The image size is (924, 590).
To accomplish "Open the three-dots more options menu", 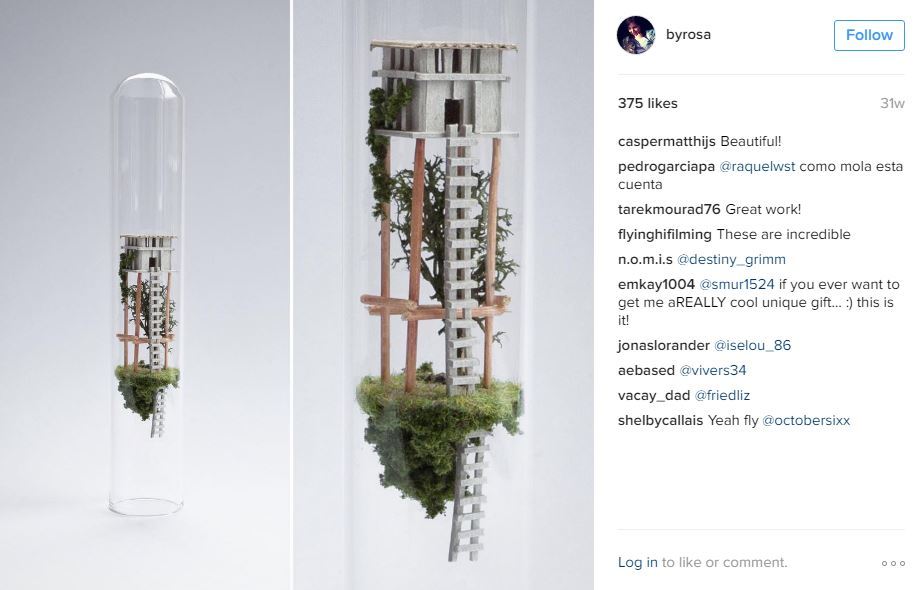I will click(893, 563).
